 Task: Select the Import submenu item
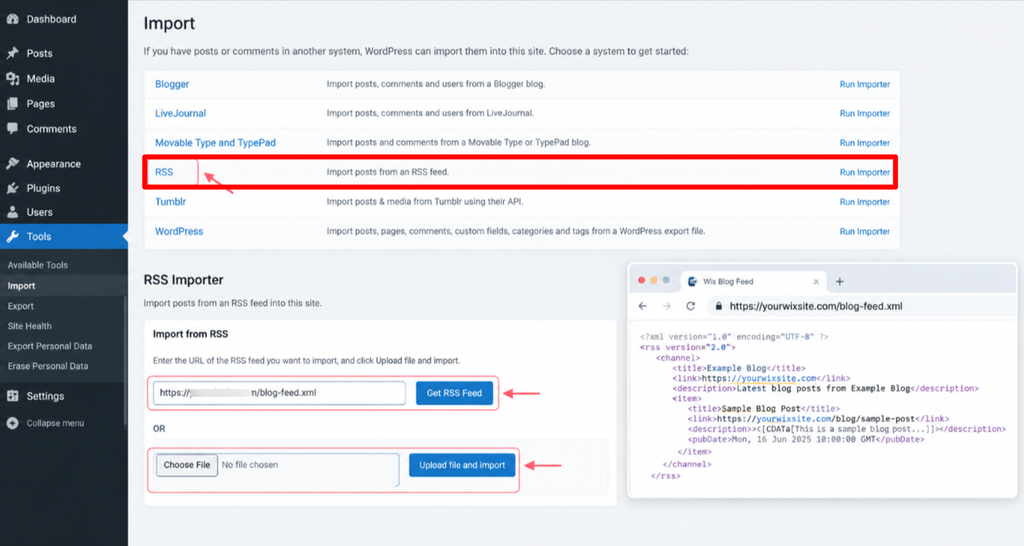tap(22, 286)
